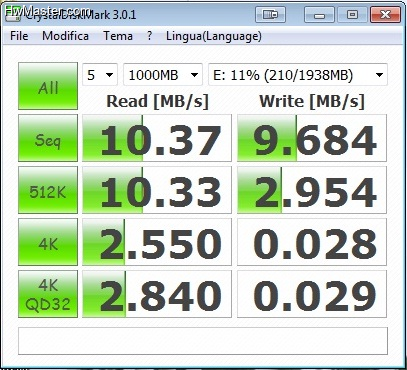Click the All benchmark button
The height and width of the screenshot is (370, 407).
[x=48, y=86]
